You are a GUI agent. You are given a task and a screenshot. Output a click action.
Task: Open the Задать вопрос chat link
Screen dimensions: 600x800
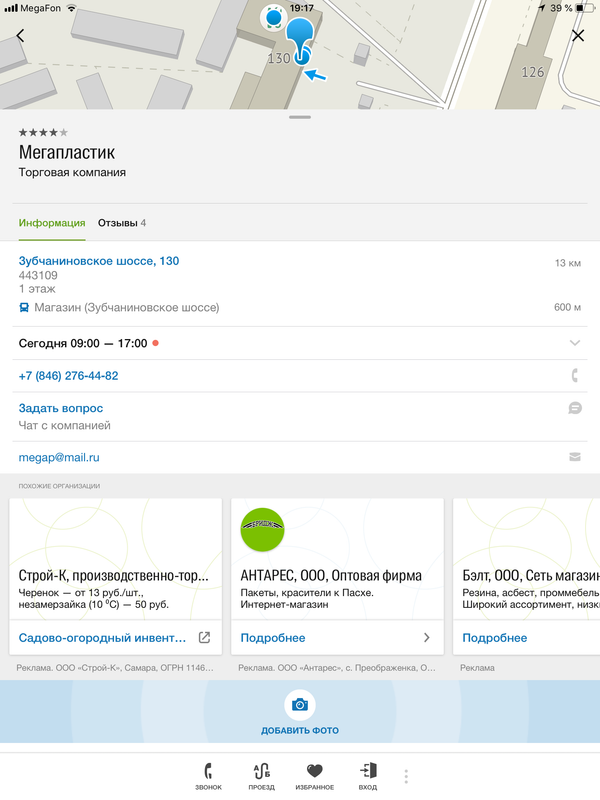click(61, 408)
